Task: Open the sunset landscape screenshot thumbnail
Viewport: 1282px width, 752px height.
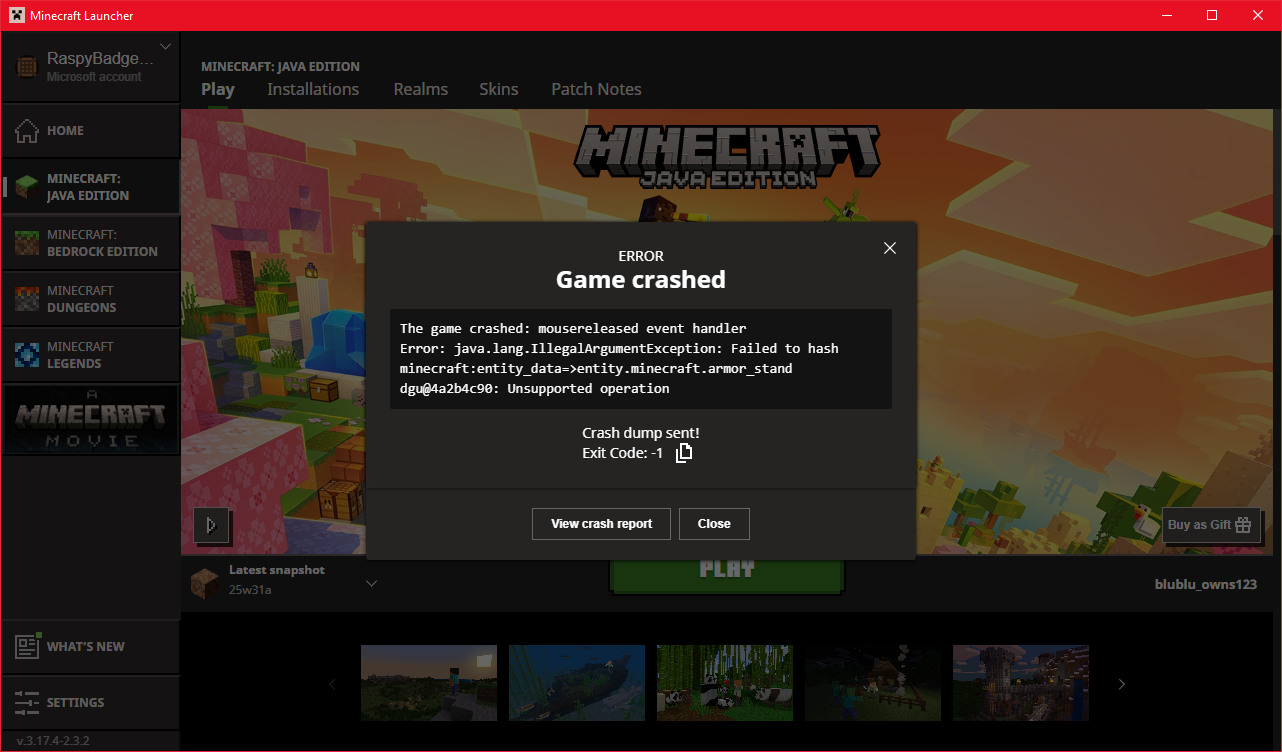Action: tap(427, 683)
